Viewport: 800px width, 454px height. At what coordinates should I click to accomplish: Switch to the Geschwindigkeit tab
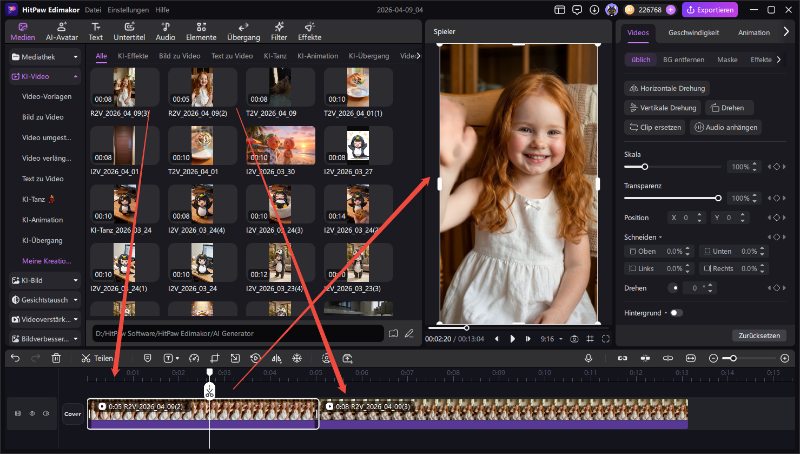click(693, 32)
